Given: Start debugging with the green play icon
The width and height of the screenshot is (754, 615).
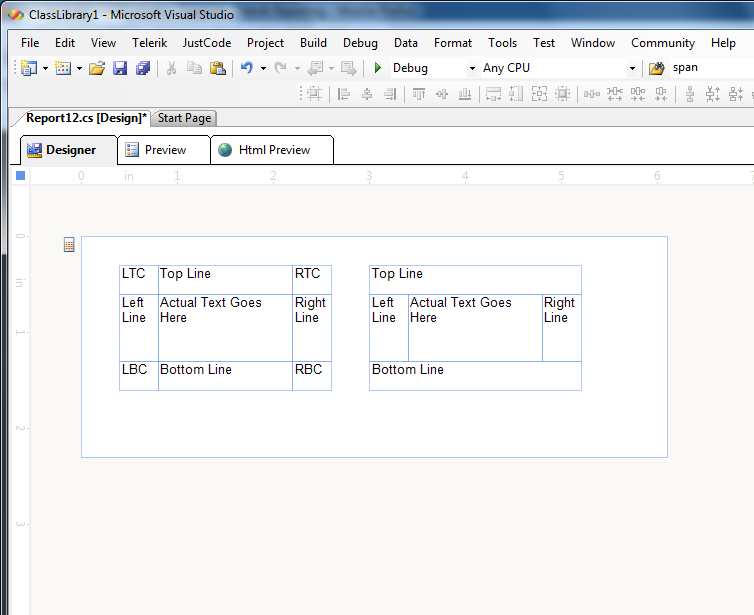Looking at the screenshot, I should (377, 68).
